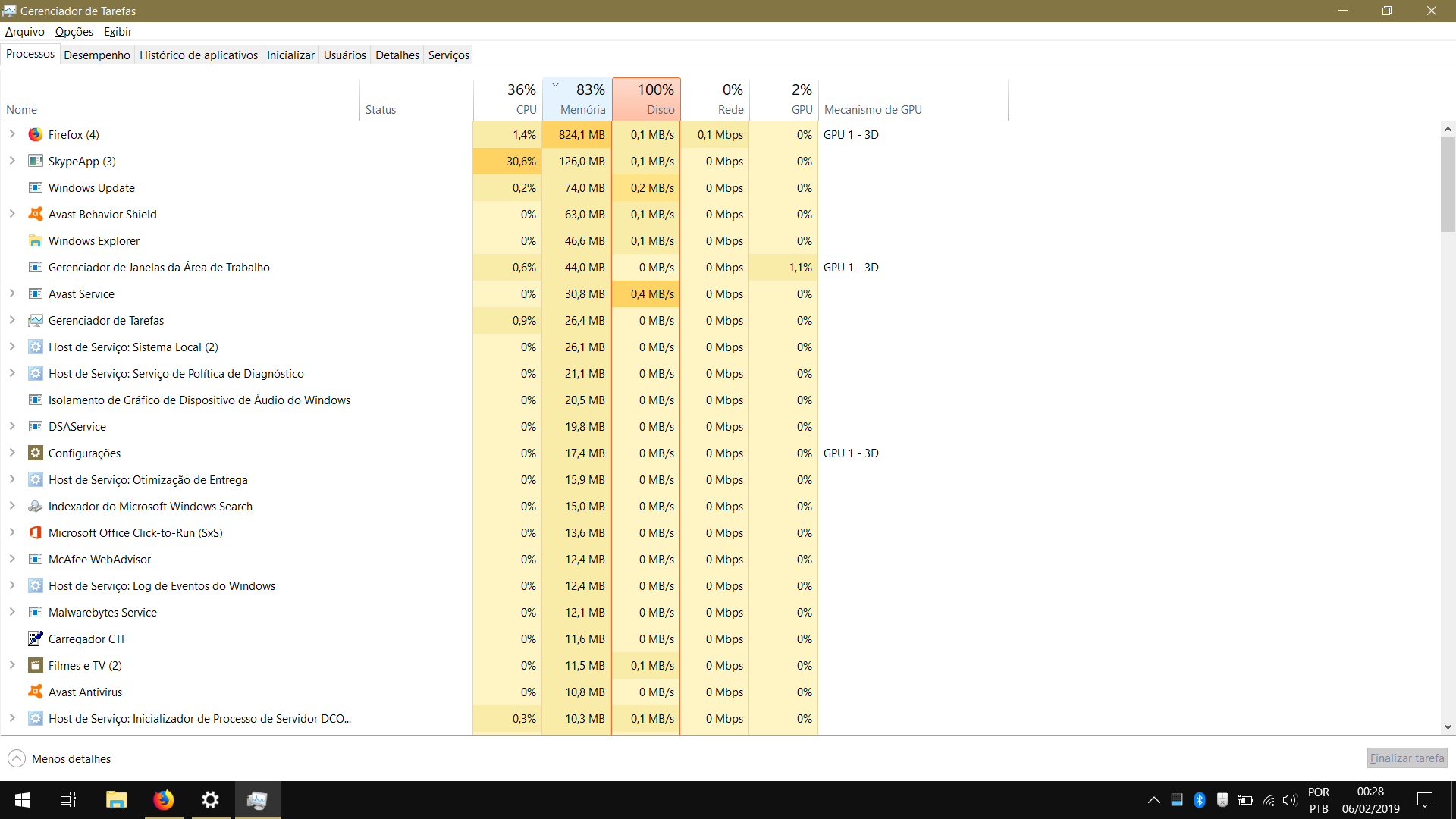Expand the Malwarebytes Service row
The image size is (1456, 819).
coord(12,612)
